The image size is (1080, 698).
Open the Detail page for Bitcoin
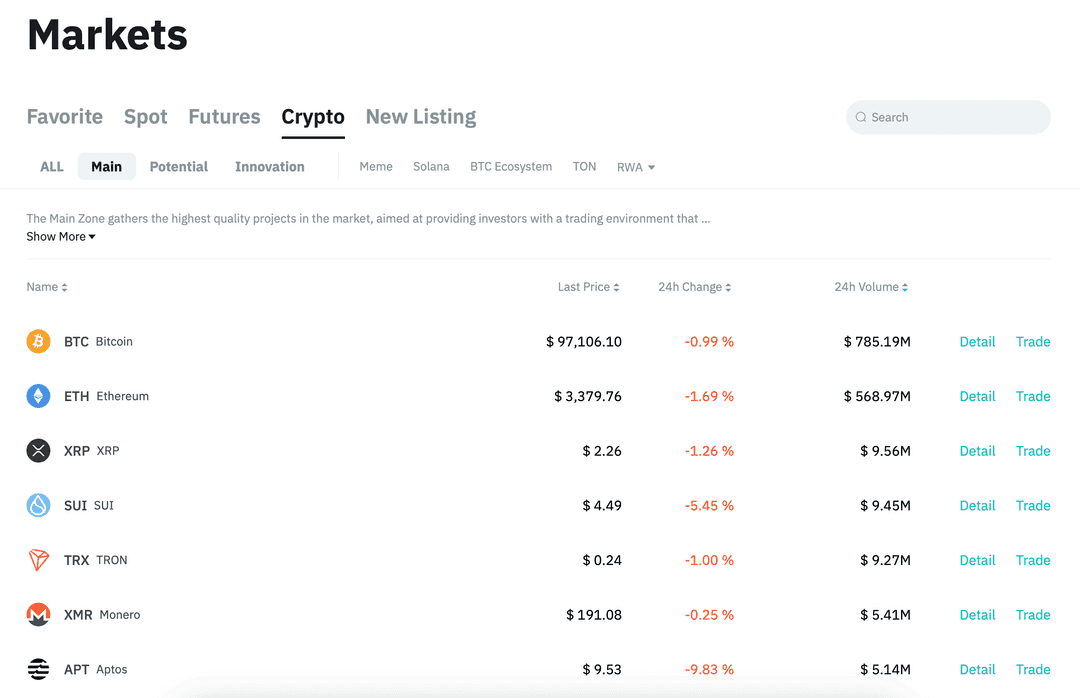(x=977, y=341)
